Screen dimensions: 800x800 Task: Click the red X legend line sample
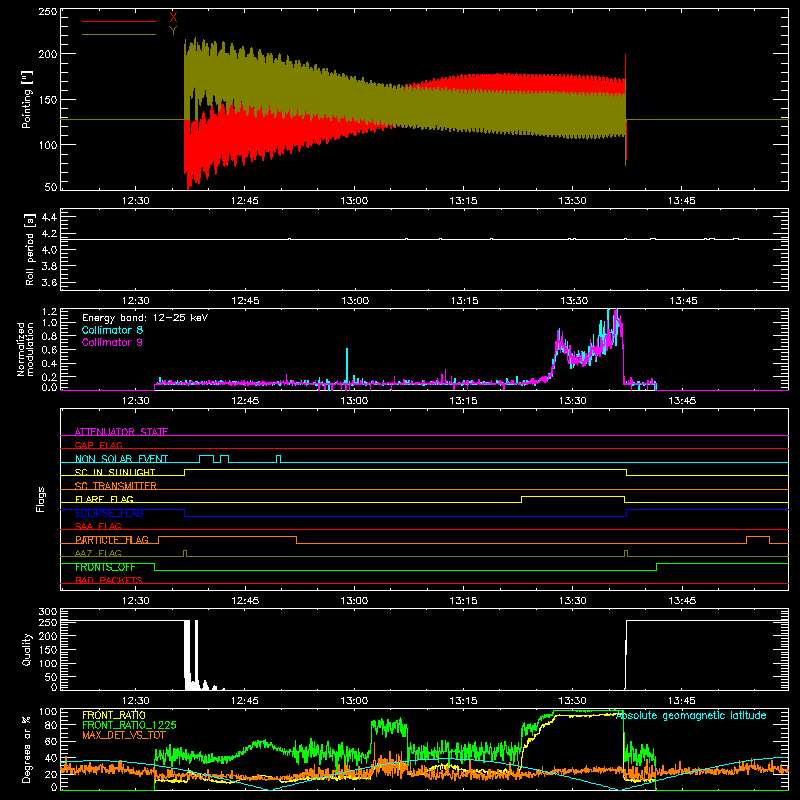tap(119, 21)
